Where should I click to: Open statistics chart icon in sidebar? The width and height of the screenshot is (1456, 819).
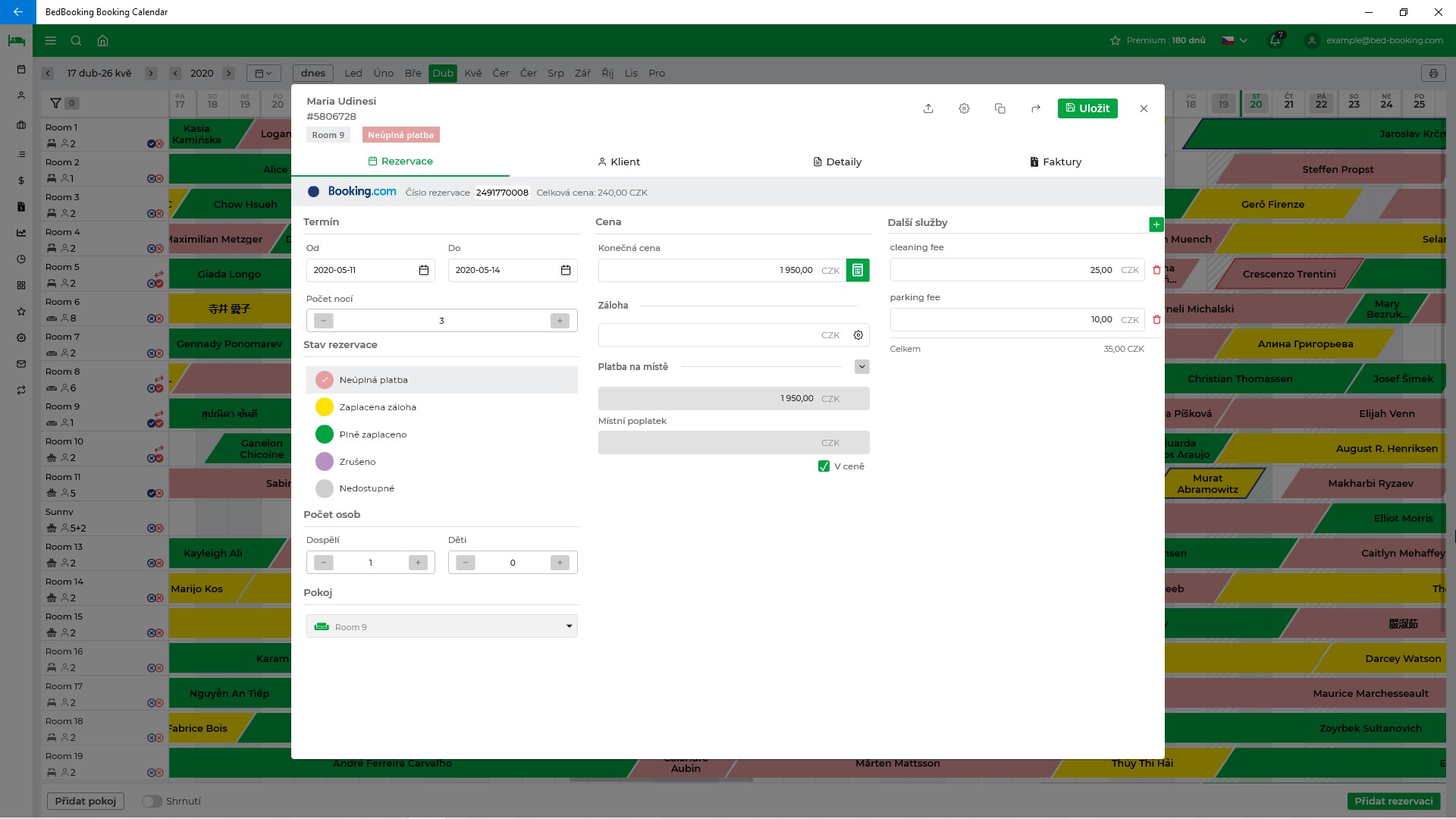(21, 233)
